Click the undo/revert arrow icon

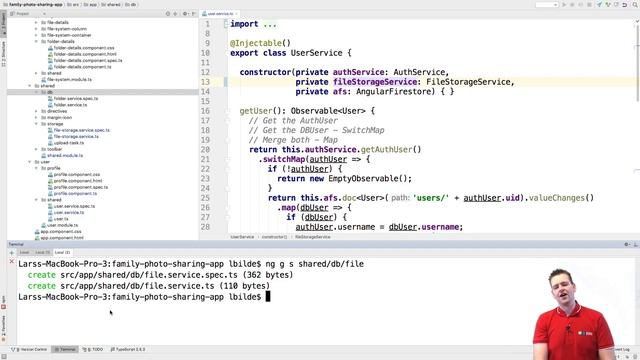pos(624,4)
